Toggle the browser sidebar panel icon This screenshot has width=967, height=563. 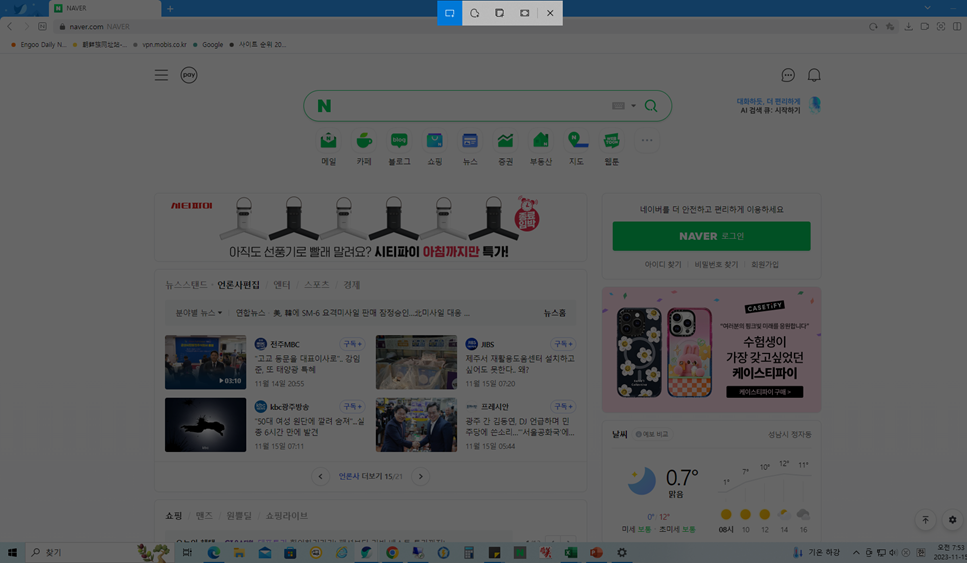[x=957, y=27]
